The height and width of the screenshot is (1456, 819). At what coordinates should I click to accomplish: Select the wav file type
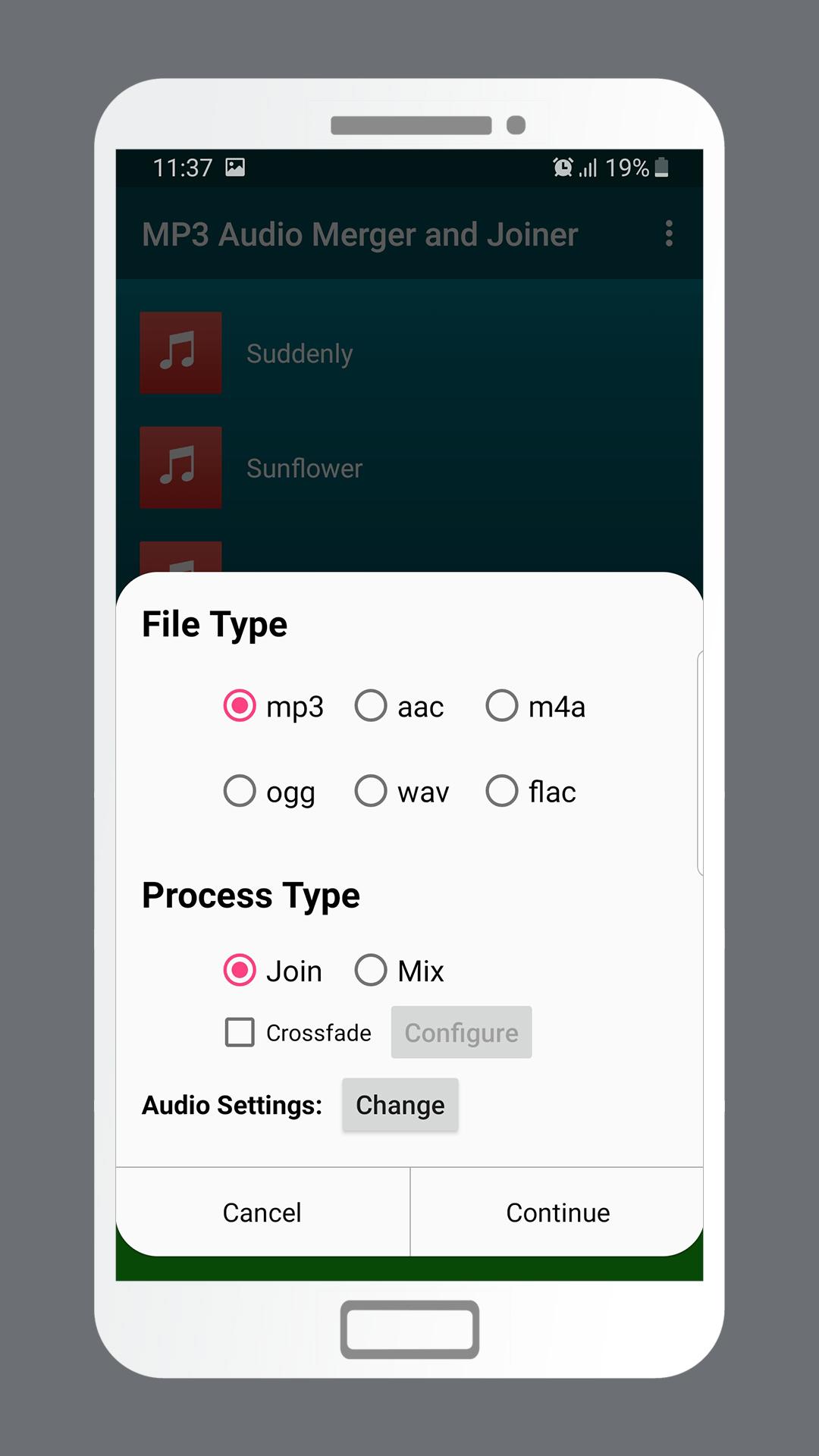(371, 791)
